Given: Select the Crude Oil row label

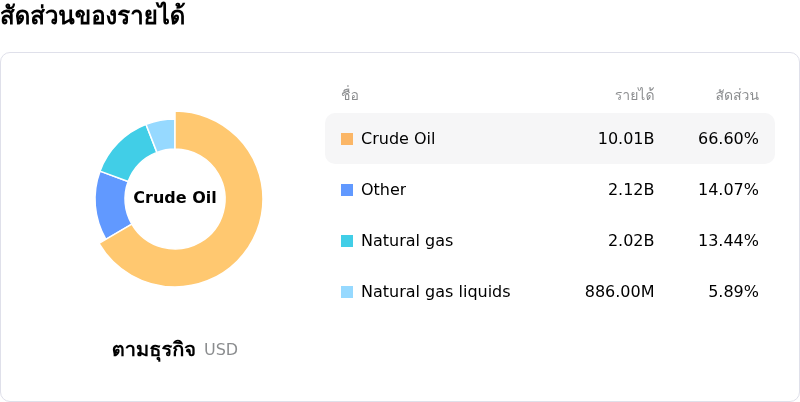Looking at the screenshot, I should [x=398, y=139].
